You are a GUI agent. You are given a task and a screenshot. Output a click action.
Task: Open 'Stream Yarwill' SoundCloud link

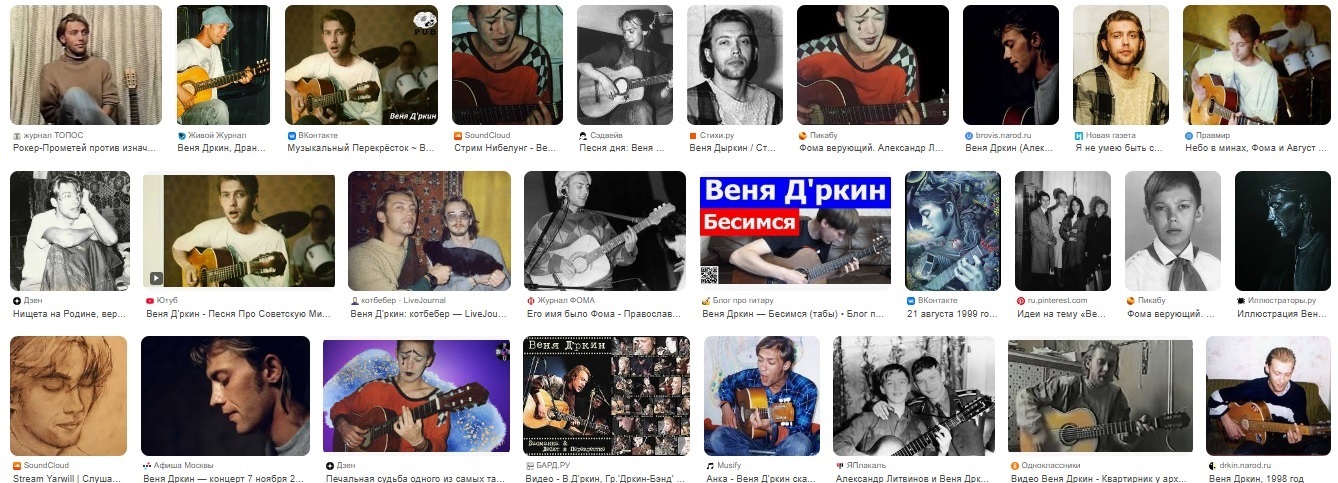point(69,479)
